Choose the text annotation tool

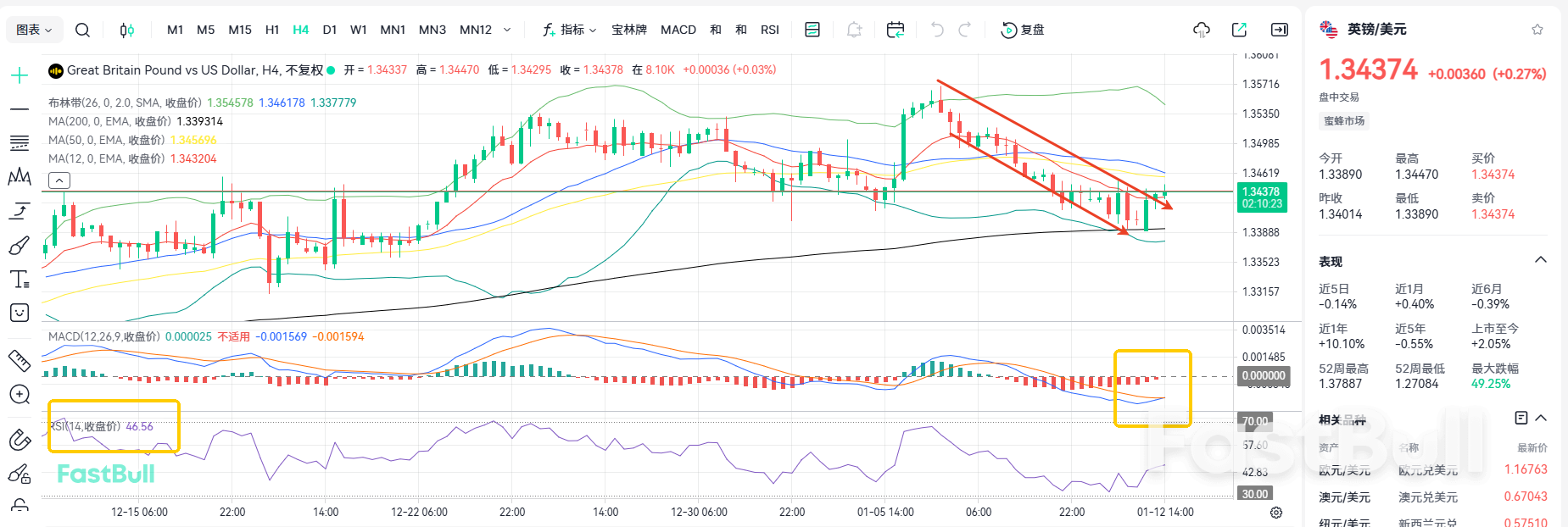pos(19,280)
